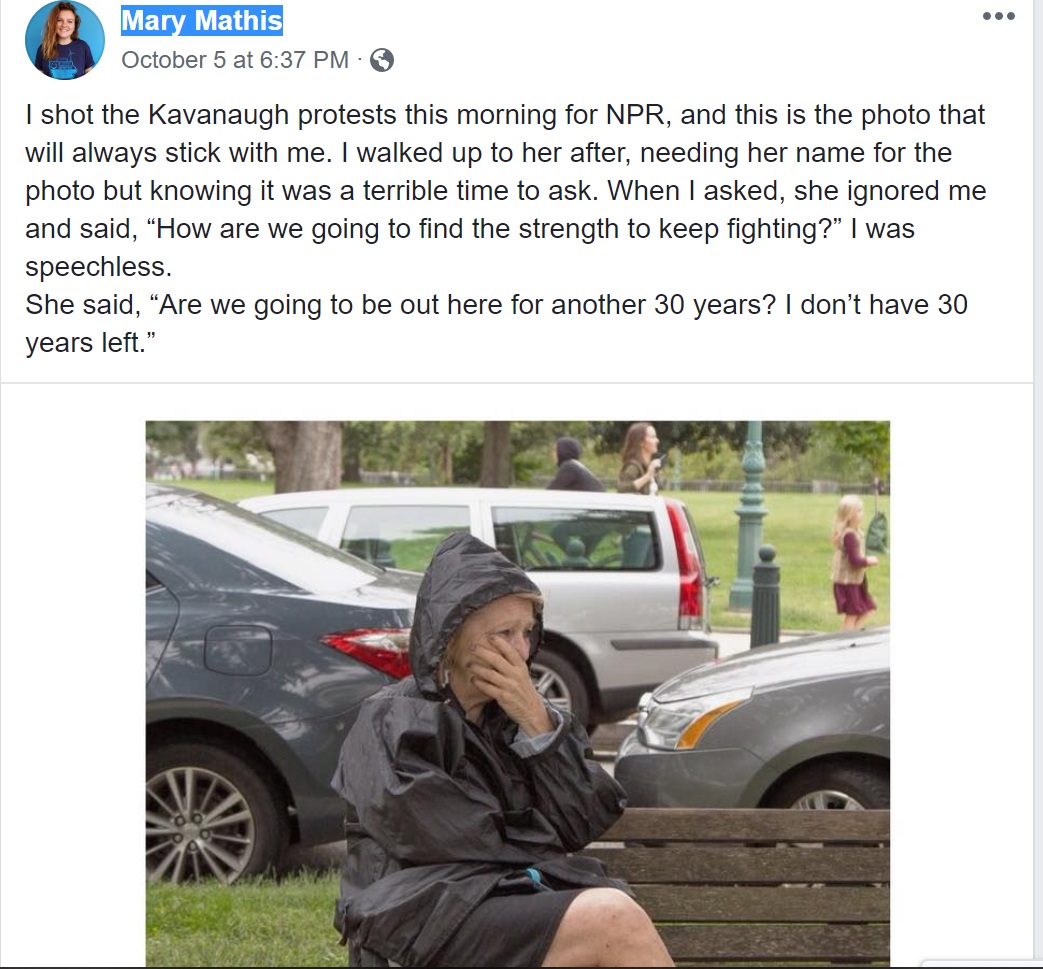Click the walking woman holding a phone

pos(637,458)
